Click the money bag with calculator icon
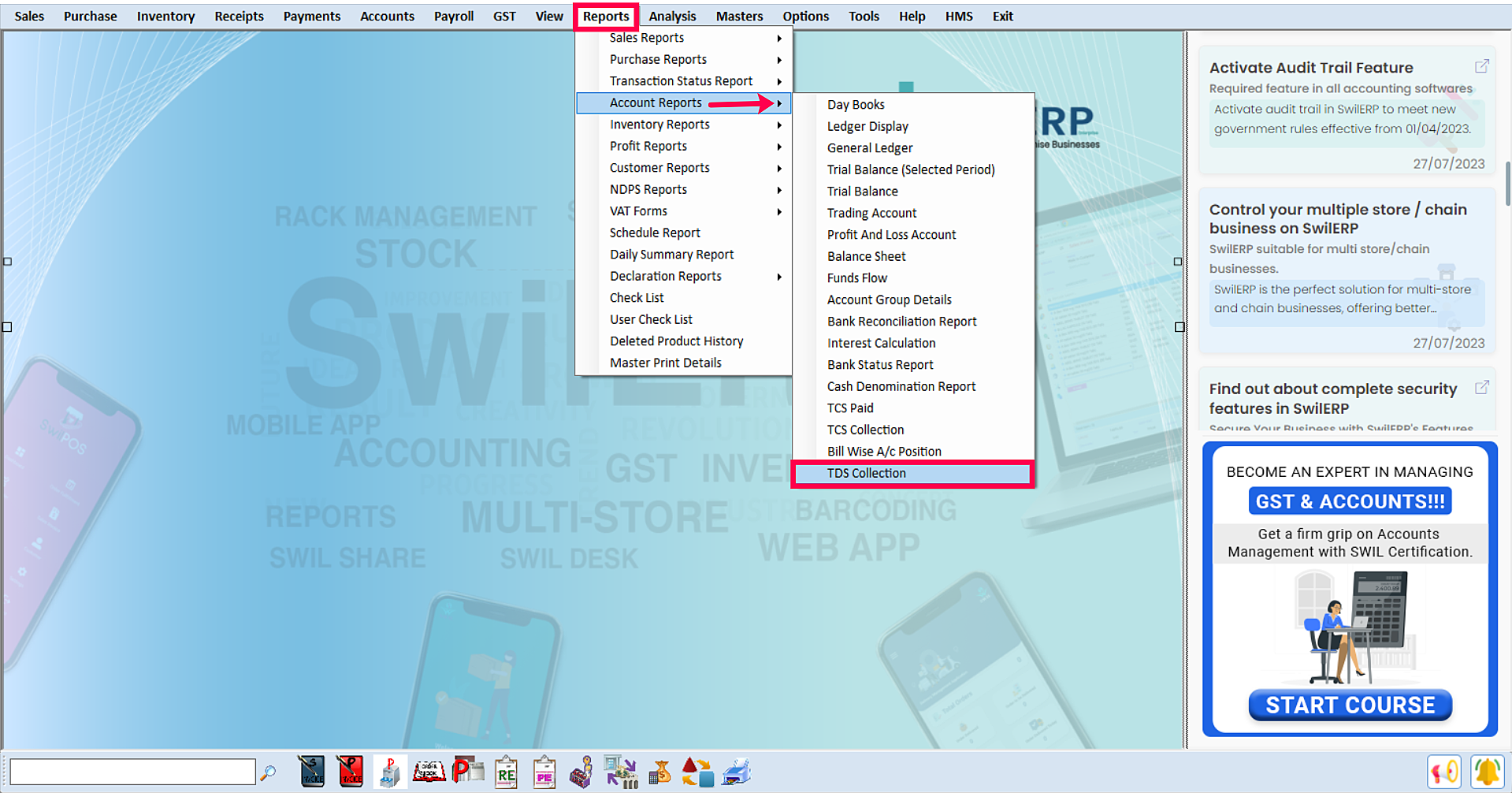The image size is (1512, 793). tap(659, 772)
